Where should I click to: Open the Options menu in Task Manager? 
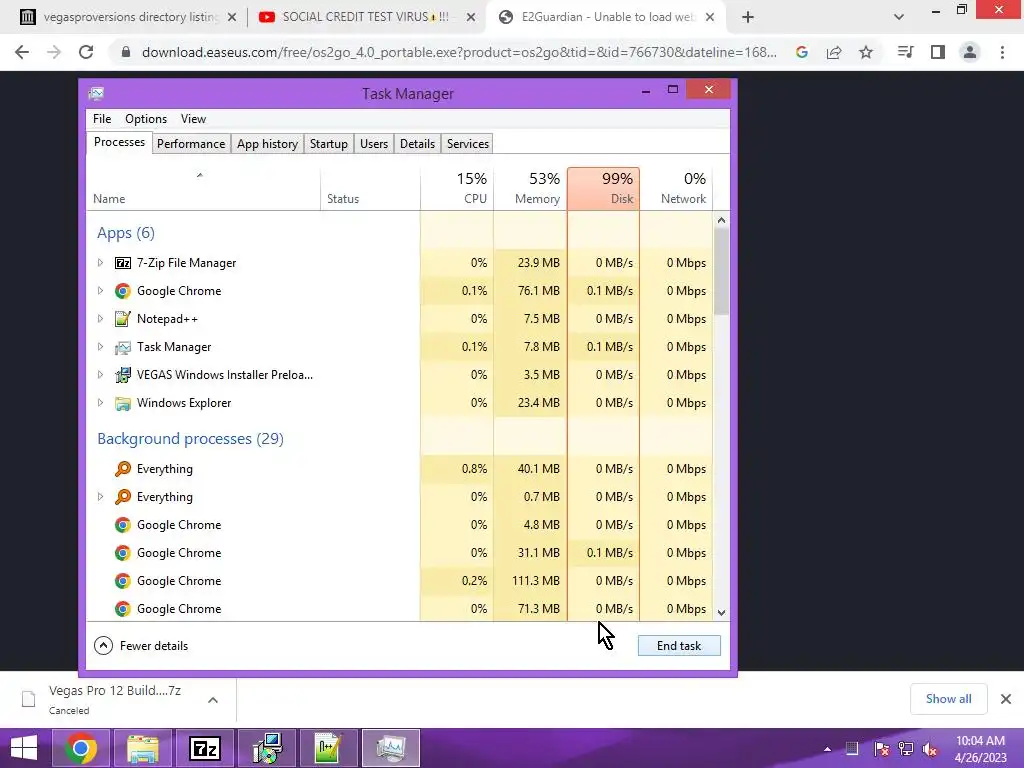tap(146, 119)
